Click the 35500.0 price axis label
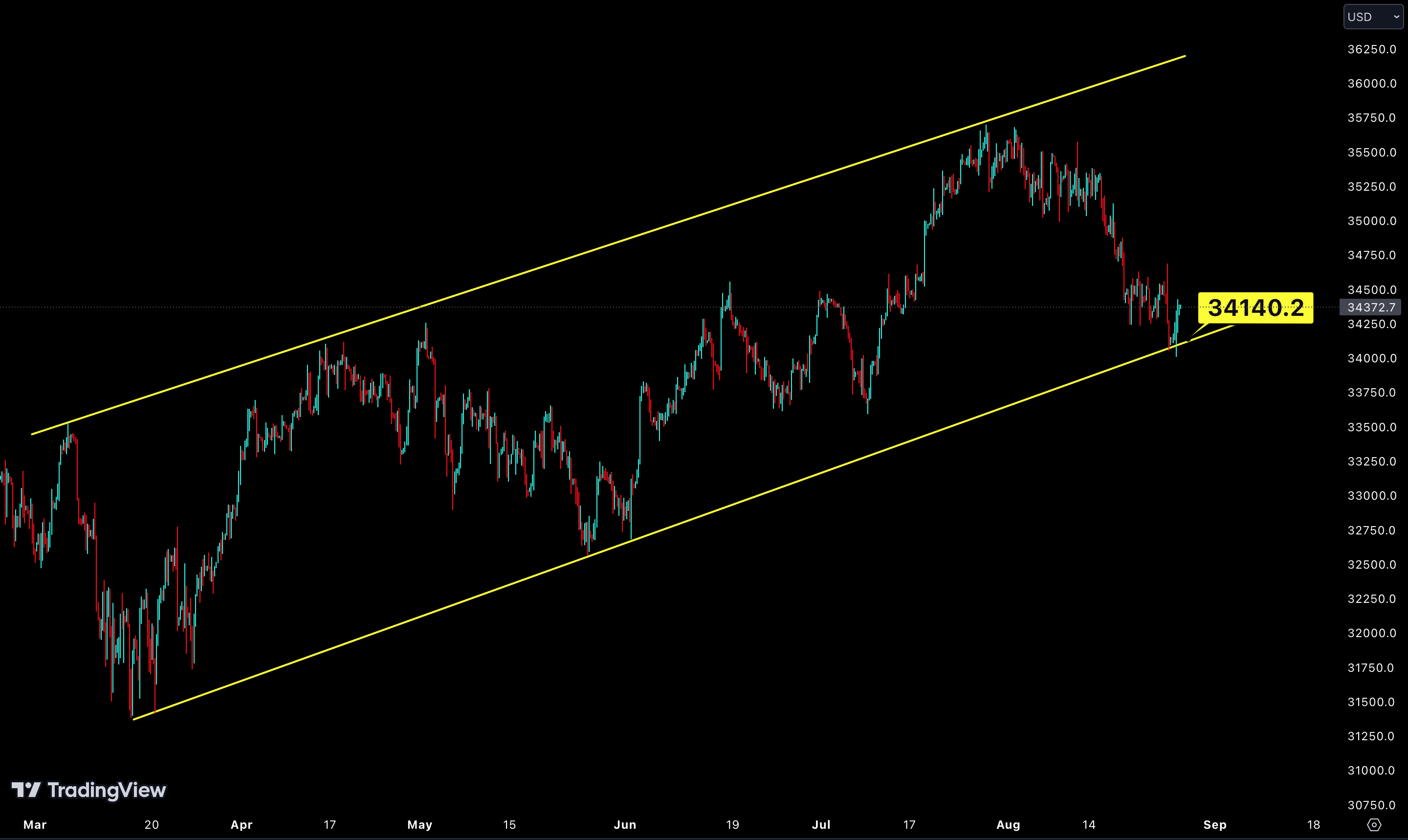 pyautogui.click(x=1372, y=152)
